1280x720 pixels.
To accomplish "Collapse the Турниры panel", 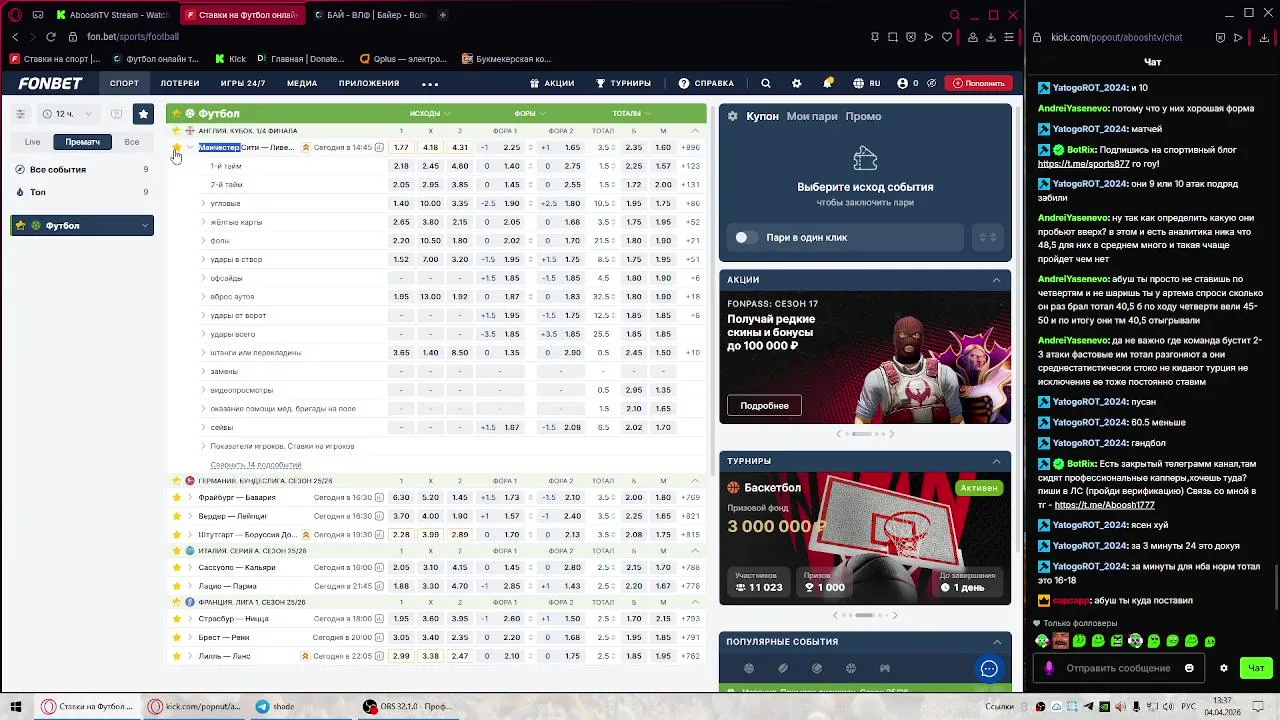I will click(996, 461).
